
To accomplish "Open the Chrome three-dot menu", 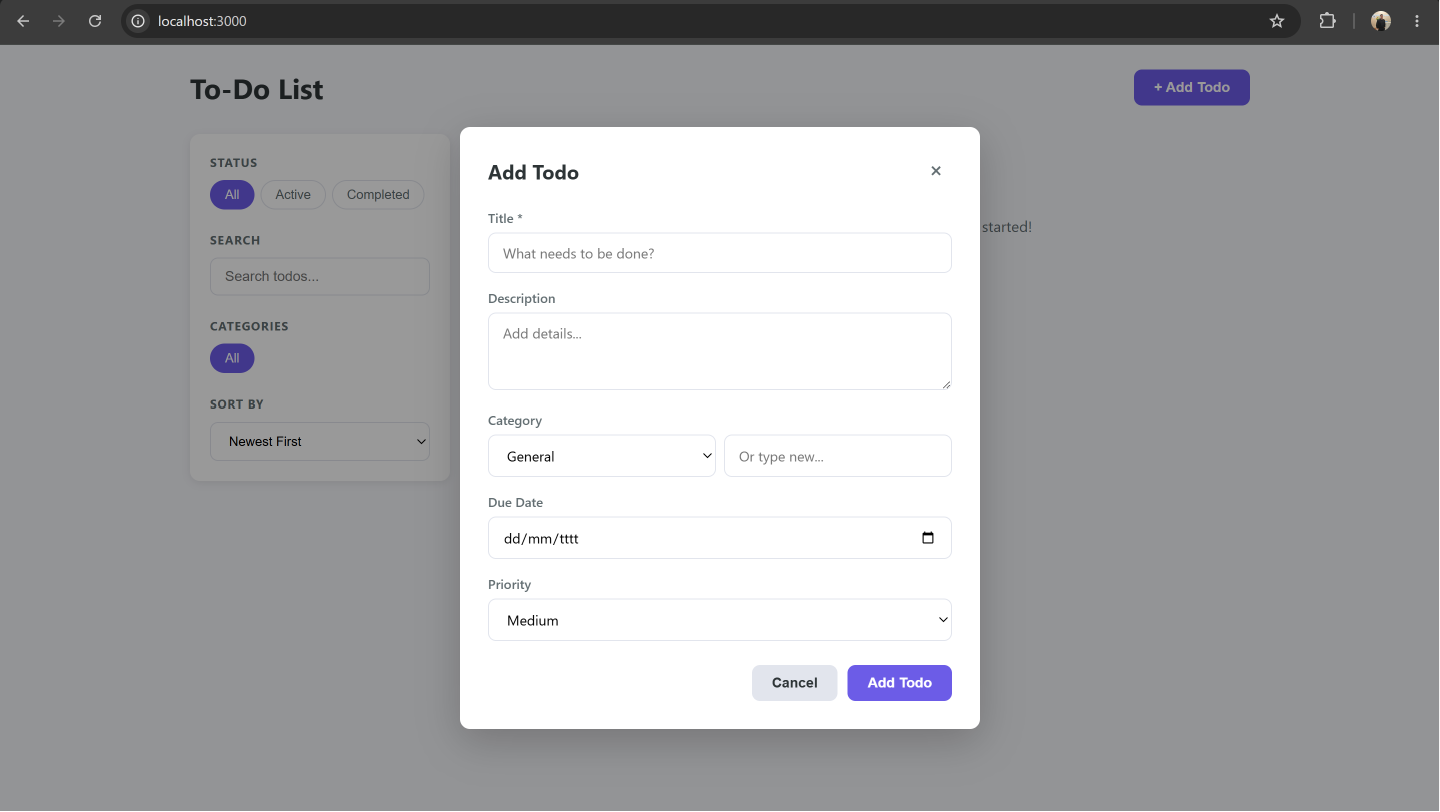I will [1417, 21].
